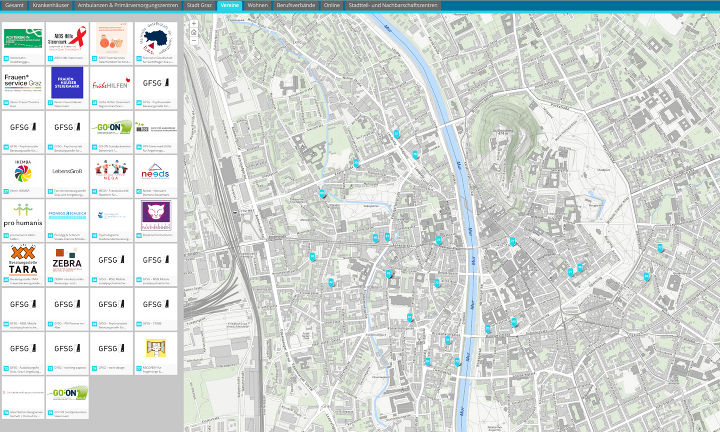The height and width of the screenshot is (432, 720).
Task: Open the card with the blue Styria map logo
Action: coord(156,43)
